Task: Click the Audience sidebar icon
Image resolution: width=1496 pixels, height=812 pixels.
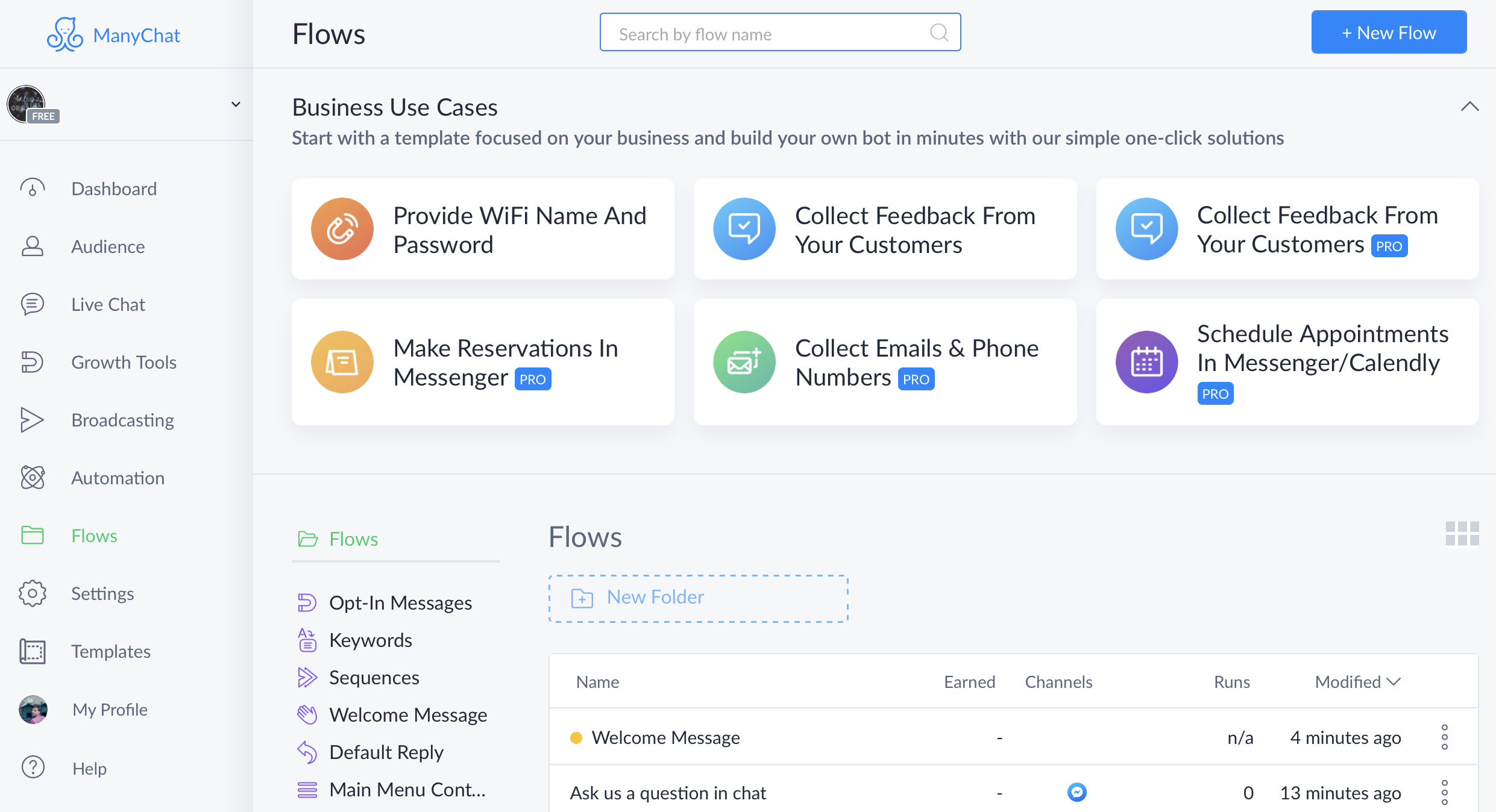Action: pyautogui.click(x=35, y=246)
